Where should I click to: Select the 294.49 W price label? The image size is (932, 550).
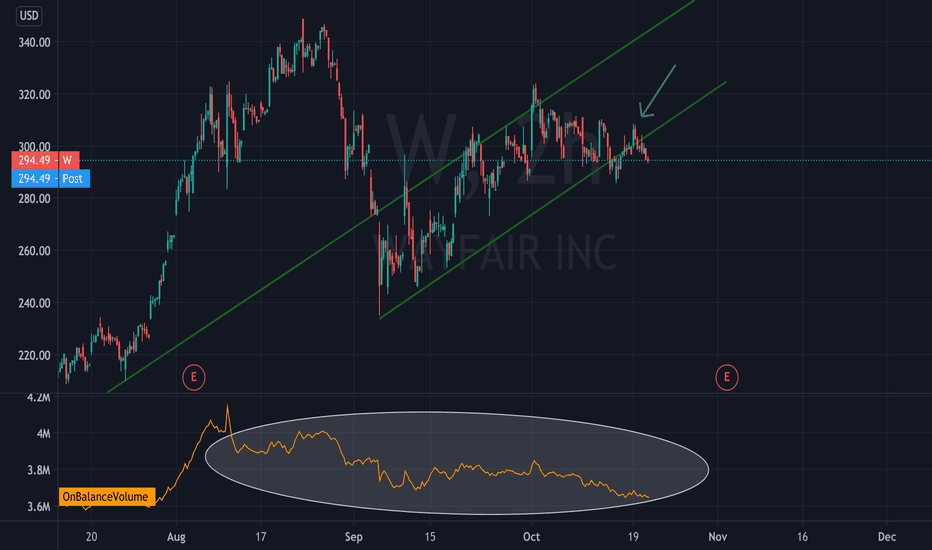[45, 161]
